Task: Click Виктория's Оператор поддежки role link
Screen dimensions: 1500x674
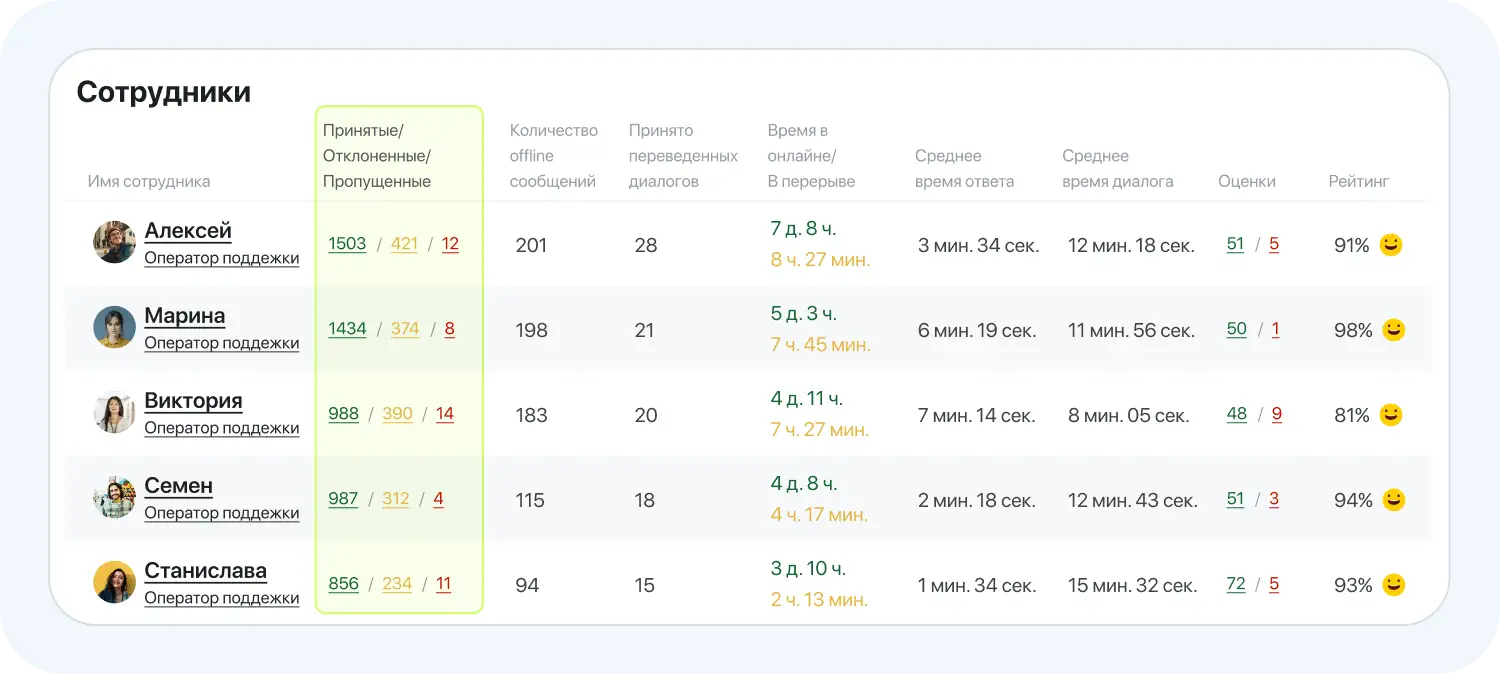Action: point(221,428)
